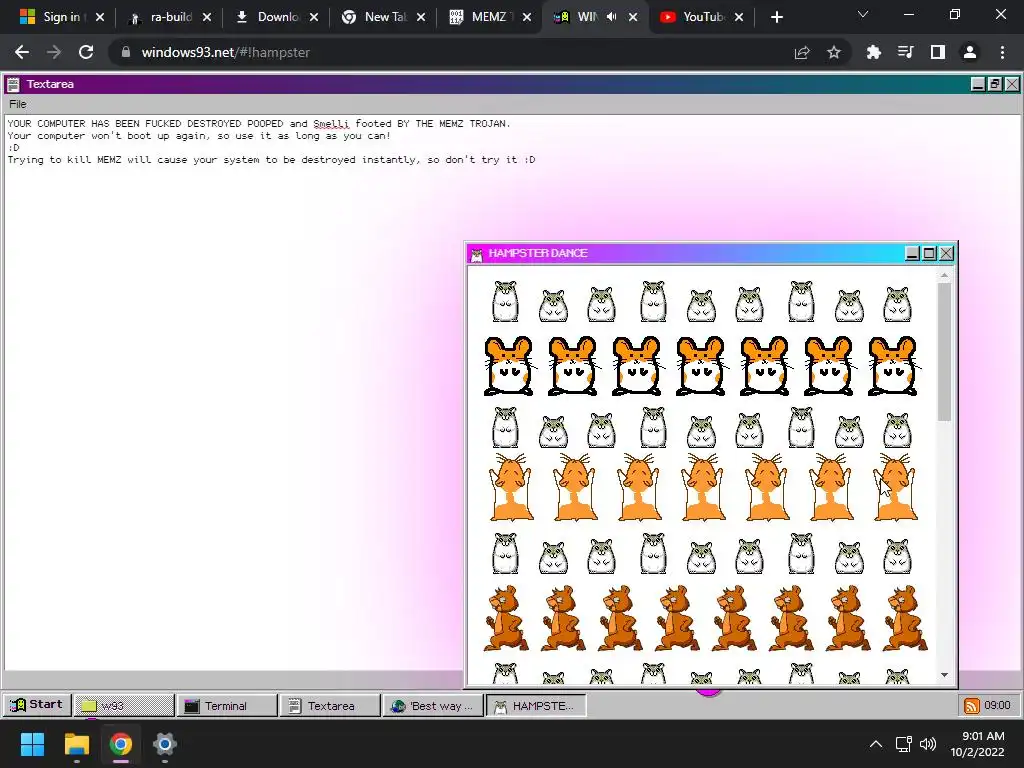Open the media control icon in toolbar
The width and height of the screenshot is (1024, 768).
(905, 52)
